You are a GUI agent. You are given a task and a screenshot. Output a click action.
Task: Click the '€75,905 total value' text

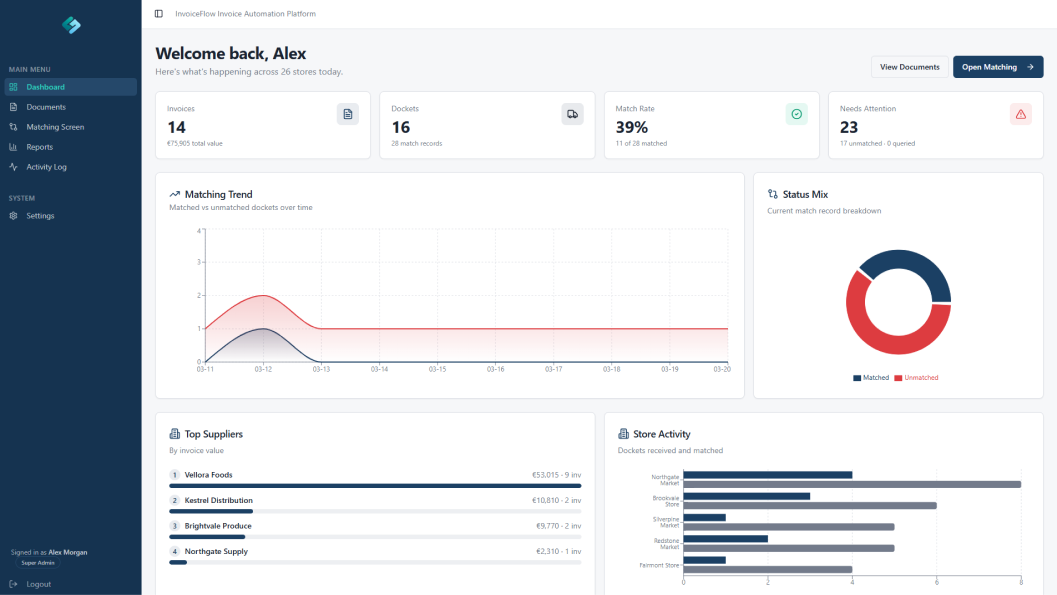(x=195, y=144)
